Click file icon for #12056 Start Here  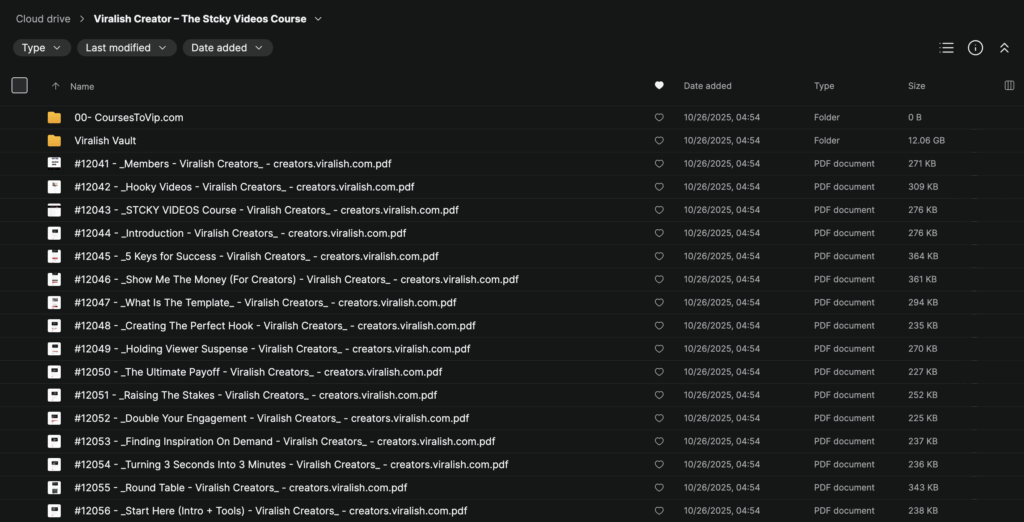pyautogui.click(x=54, y=511)
